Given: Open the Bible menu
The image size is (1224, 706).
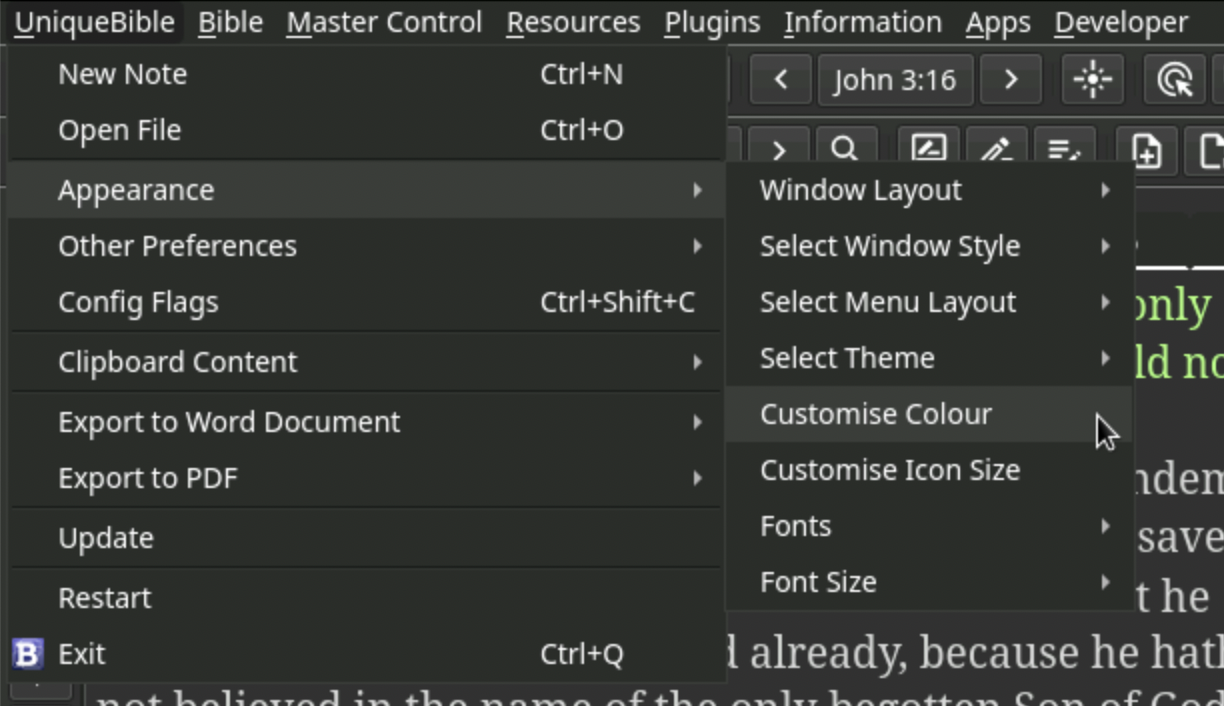Looking at the screenshot, I should [230, 22].
